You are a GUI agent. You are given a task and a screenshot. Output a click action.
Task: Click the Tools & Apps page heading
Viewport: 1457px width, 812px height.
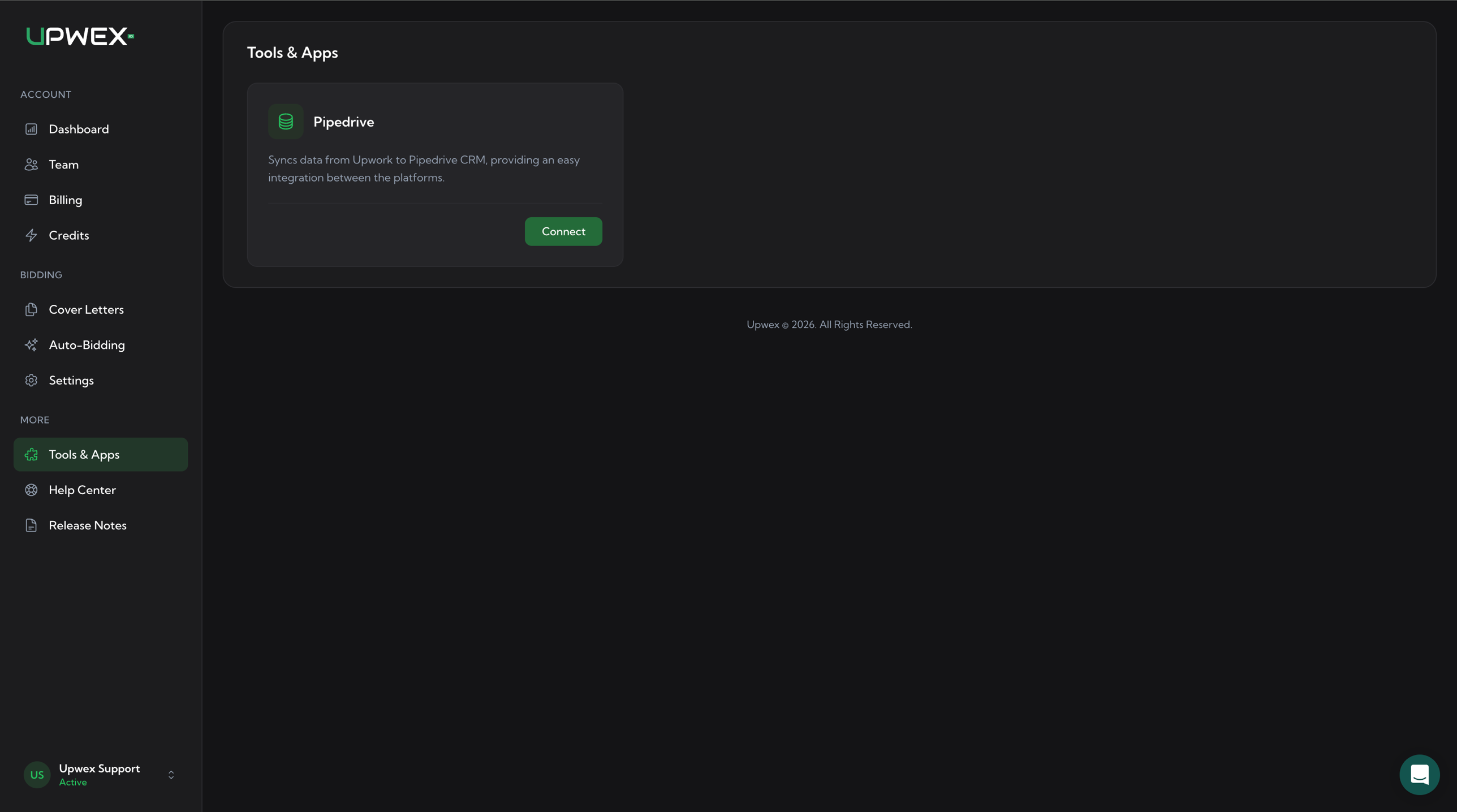(x=292, y=53)
